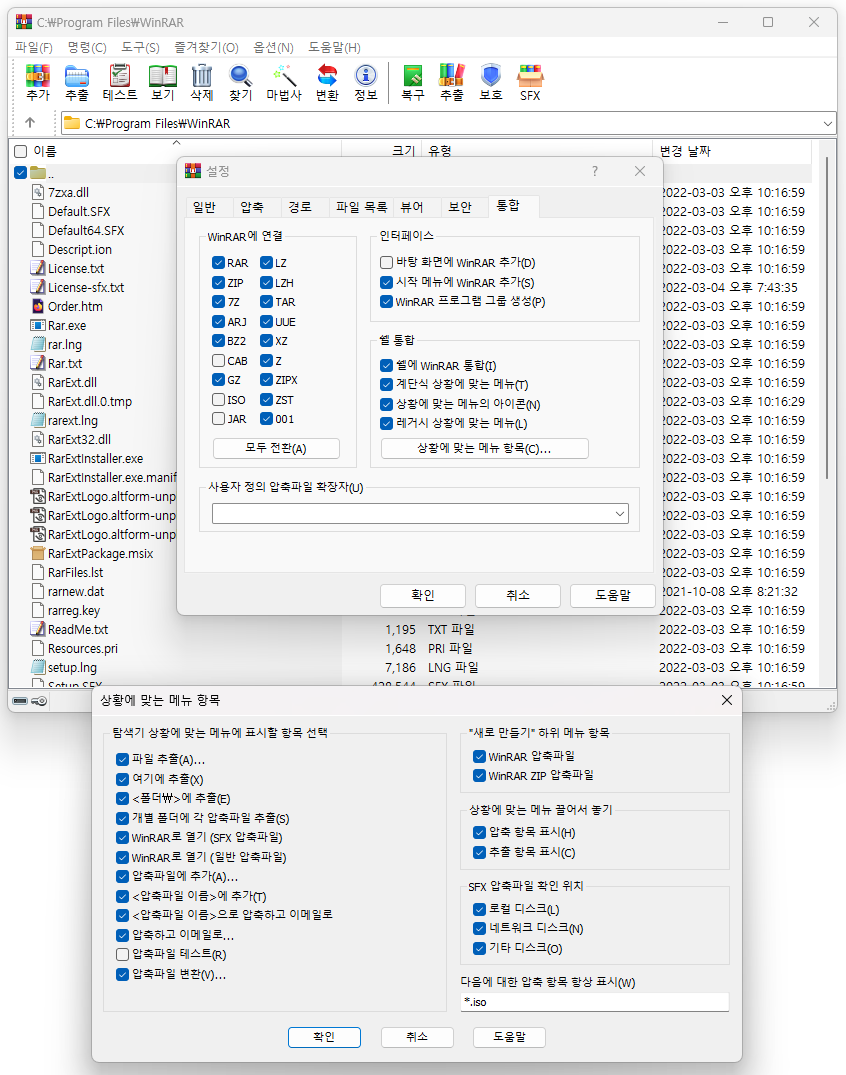
Task: Click 확인 in the 설정 dialog
Action: 423,595
